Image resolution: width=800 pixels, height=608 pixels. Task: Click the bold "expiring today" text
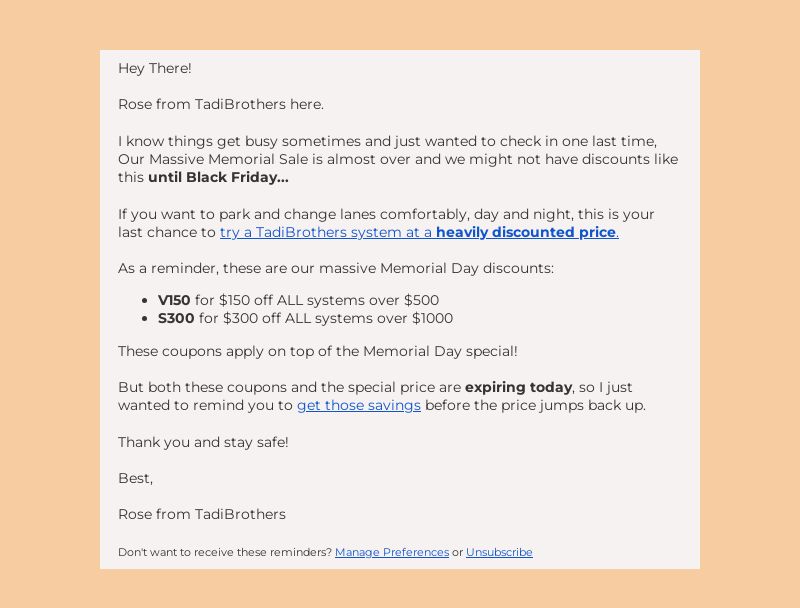[518, 387]
